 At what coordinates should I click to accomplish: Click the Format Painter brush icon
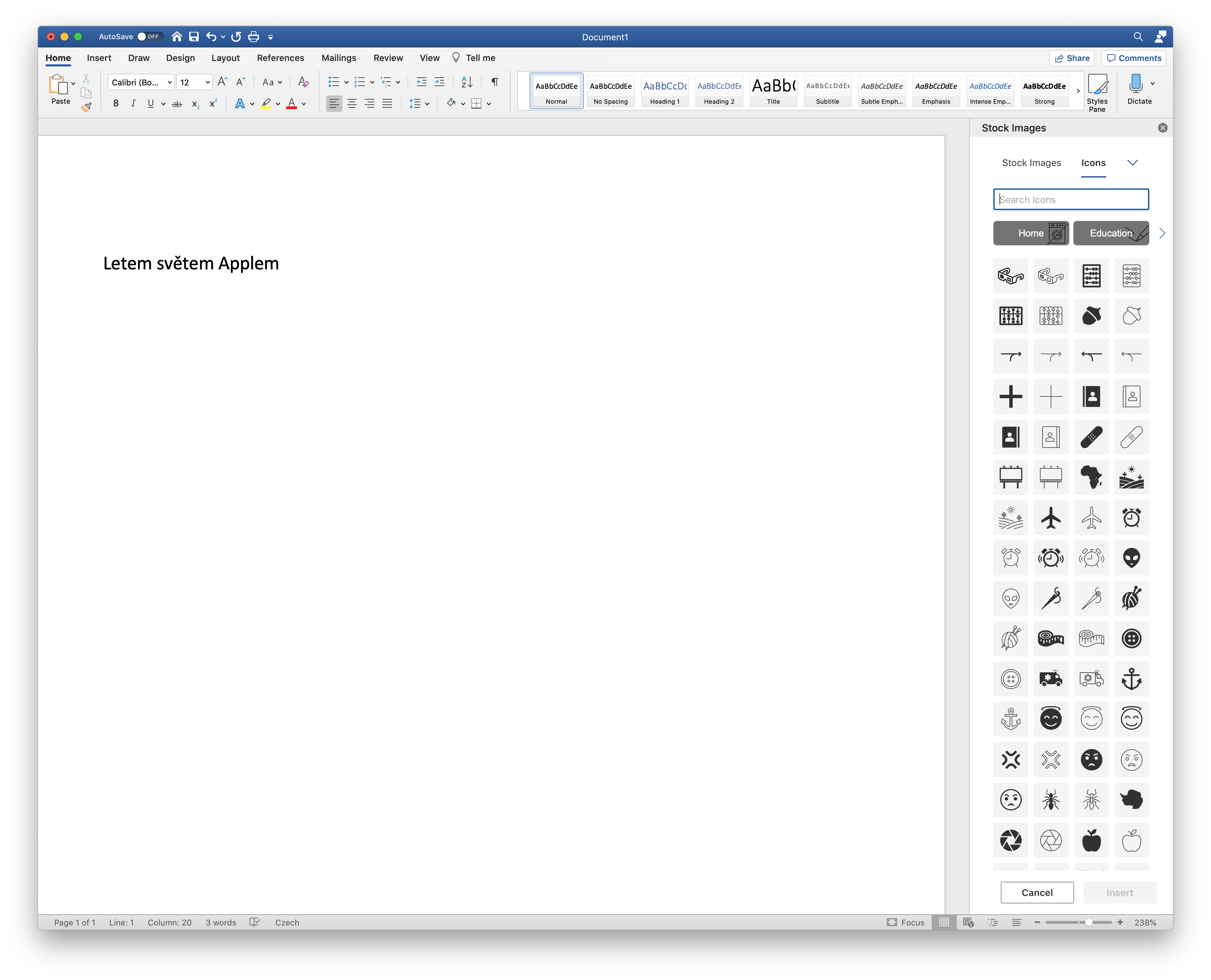tap(86, 107)
